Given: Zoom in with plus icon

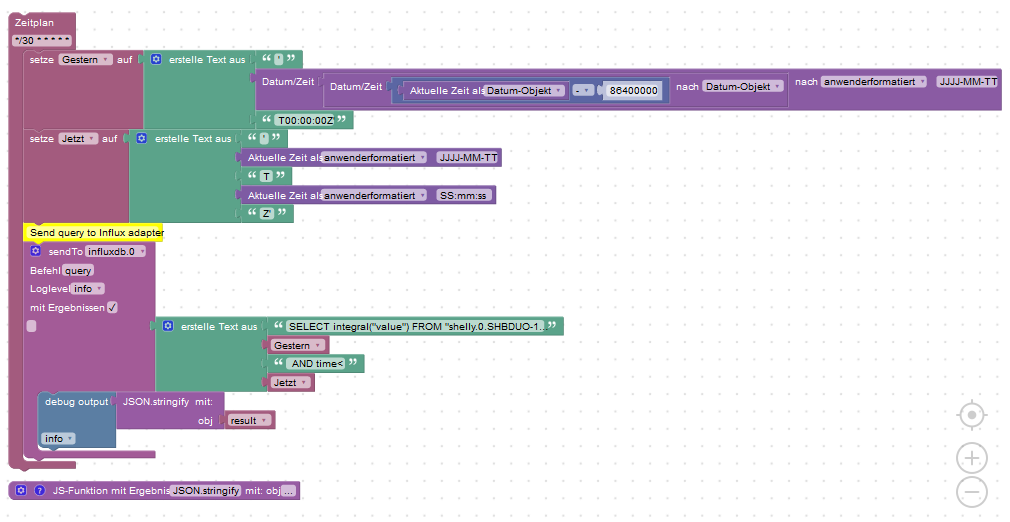Looking at the screenshot, I should (972, 459).
